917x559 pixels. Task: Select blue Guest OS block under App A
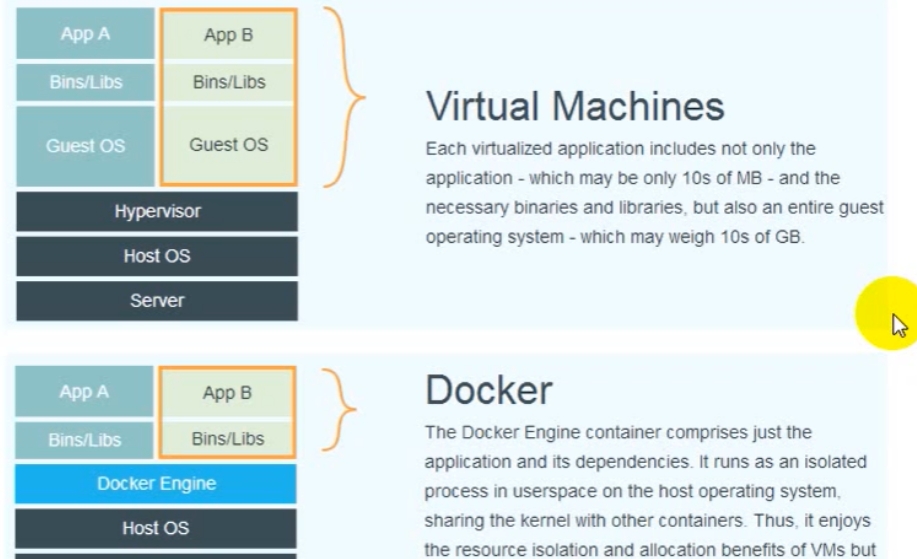pos(85,145)
